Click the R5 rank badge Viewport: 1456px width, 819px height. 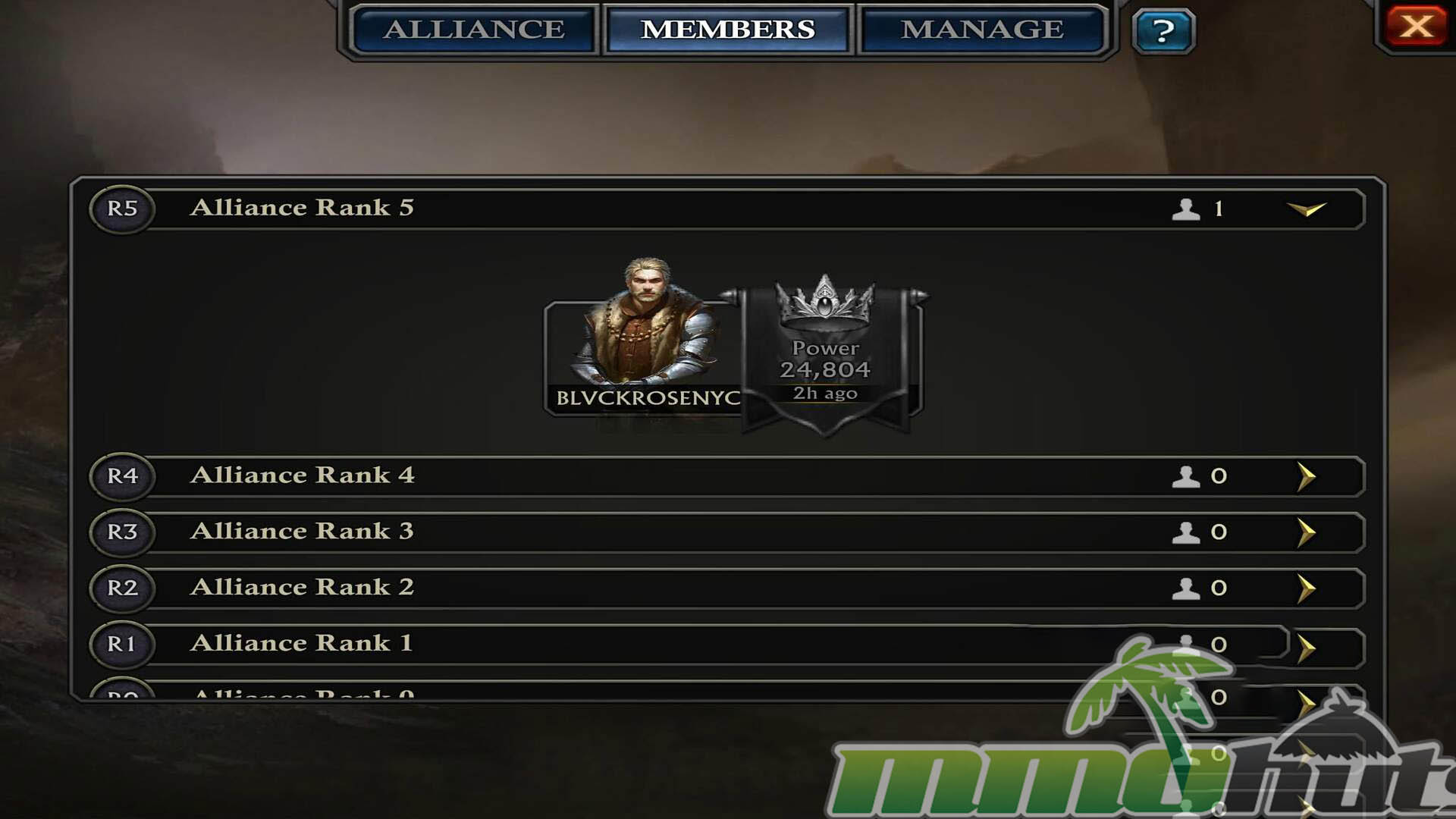pos(122,209)
